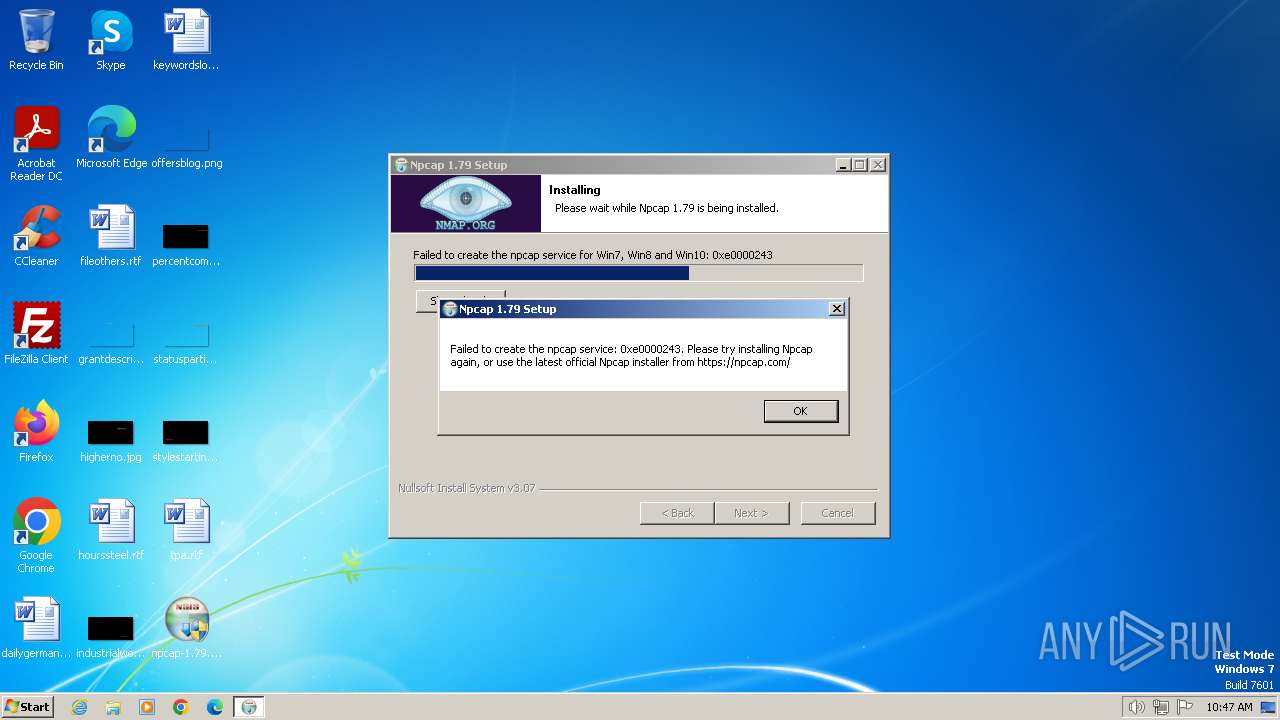Open Internet Explorer from taskbar
1280x720 pixels.
79,707
